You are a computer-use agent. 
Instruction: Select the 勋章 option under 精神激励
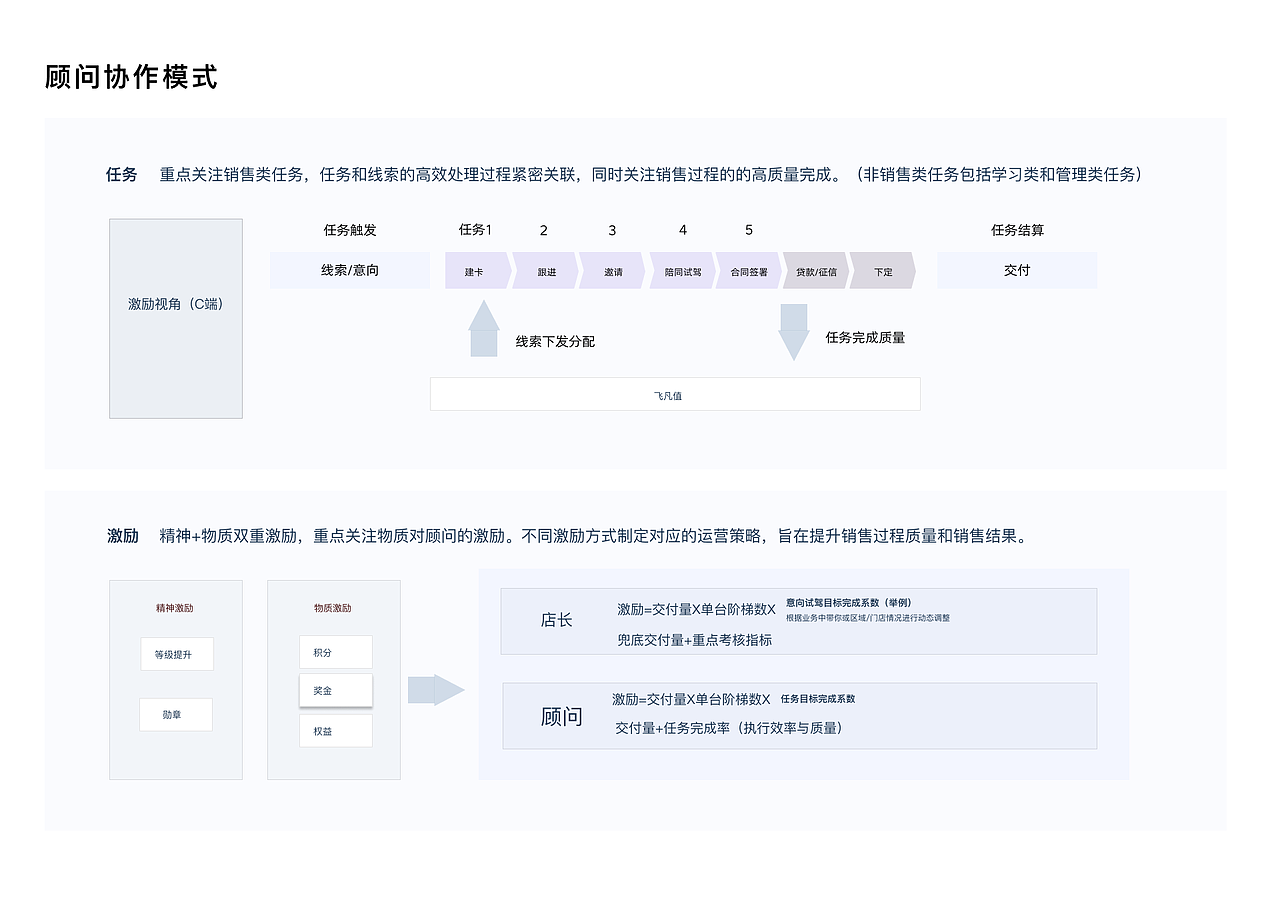point(176,715)
